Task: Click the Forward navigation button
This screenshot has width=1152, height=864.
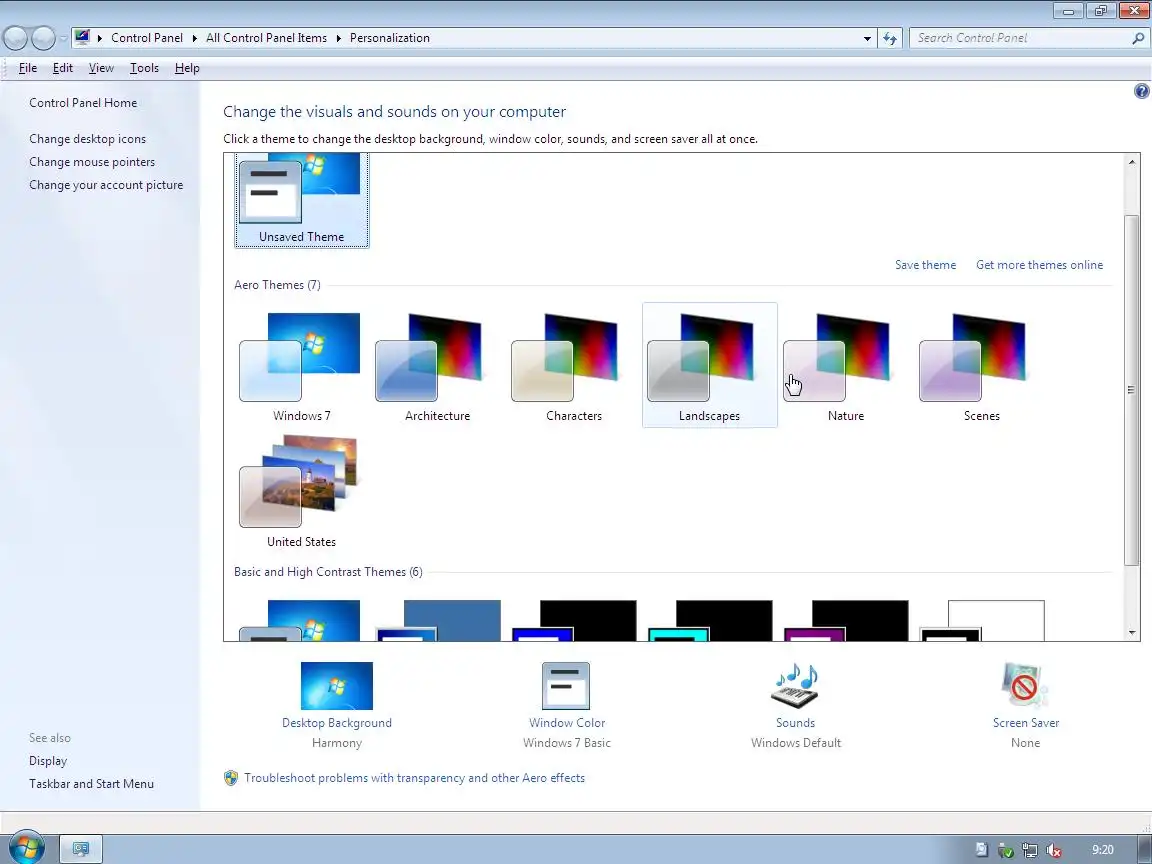Action: 43,38
